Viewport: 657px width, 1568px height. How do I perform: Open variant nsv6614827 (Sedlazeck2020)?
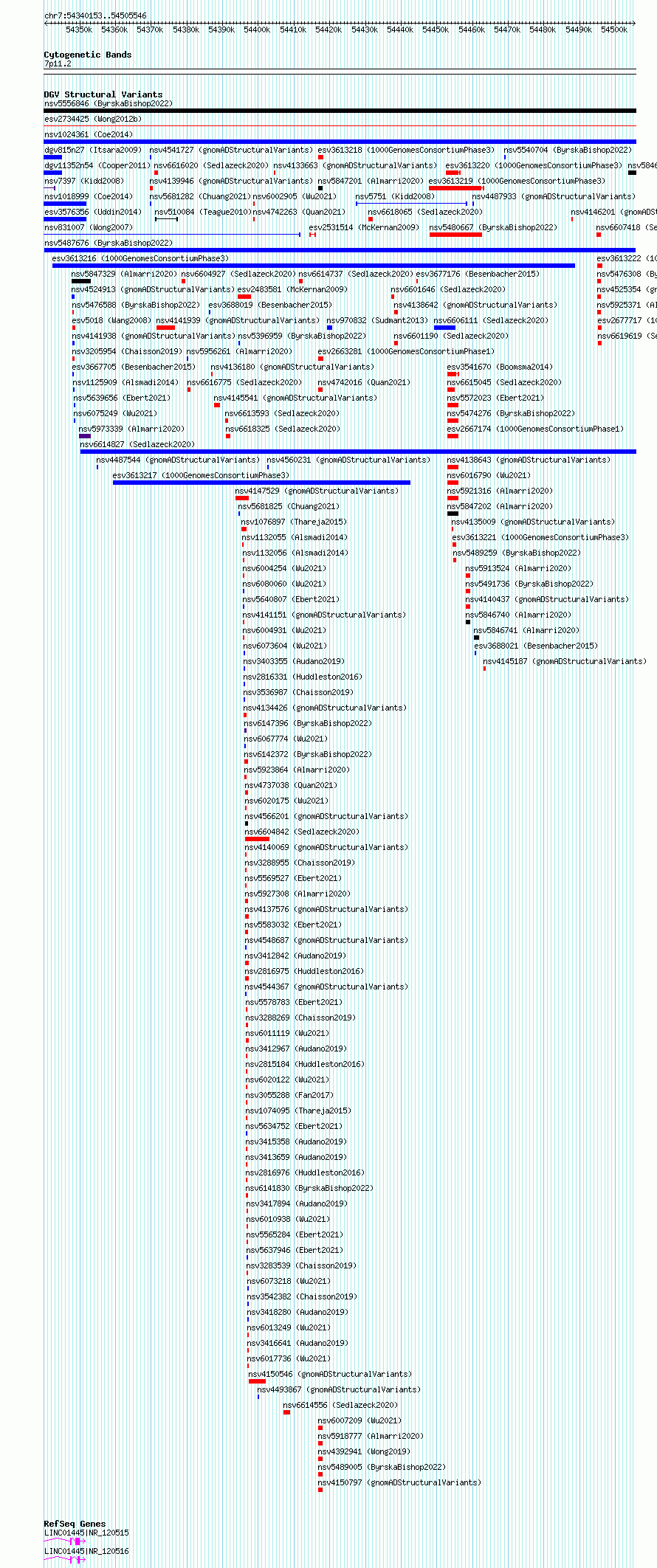pos(138,444)
